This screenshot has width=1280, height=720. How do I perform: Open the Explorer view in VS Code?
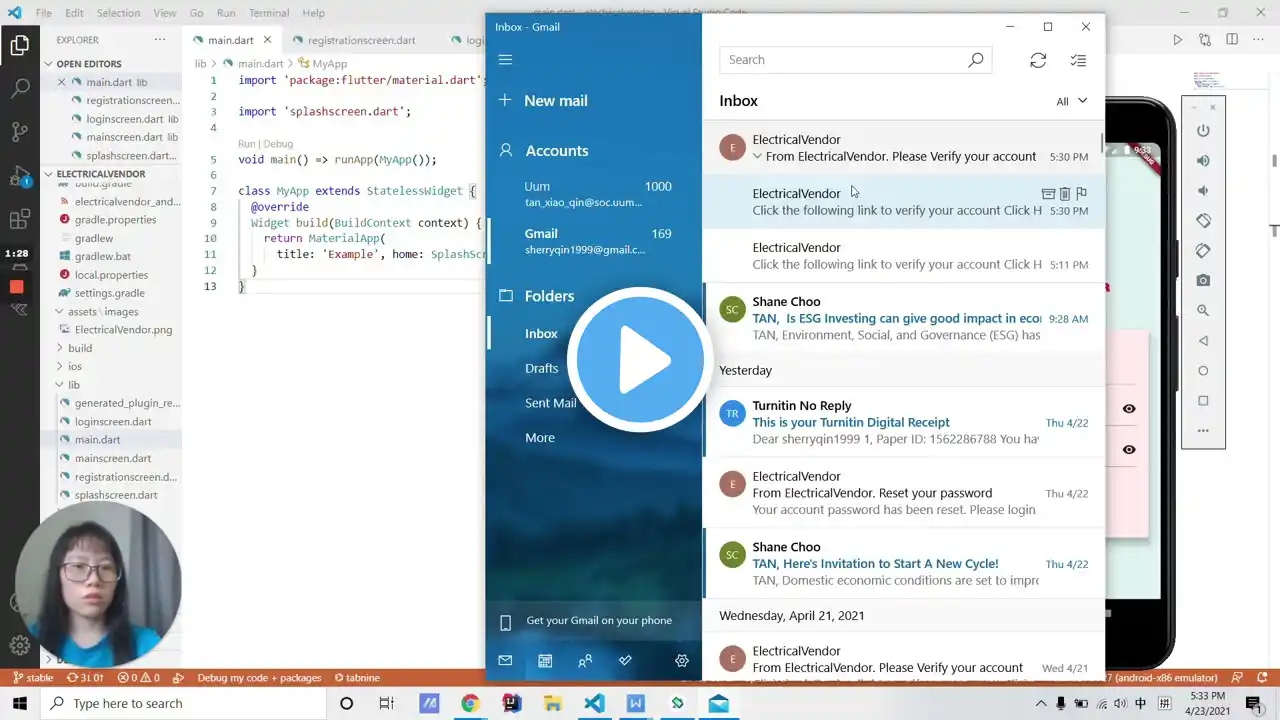[19, 44]
